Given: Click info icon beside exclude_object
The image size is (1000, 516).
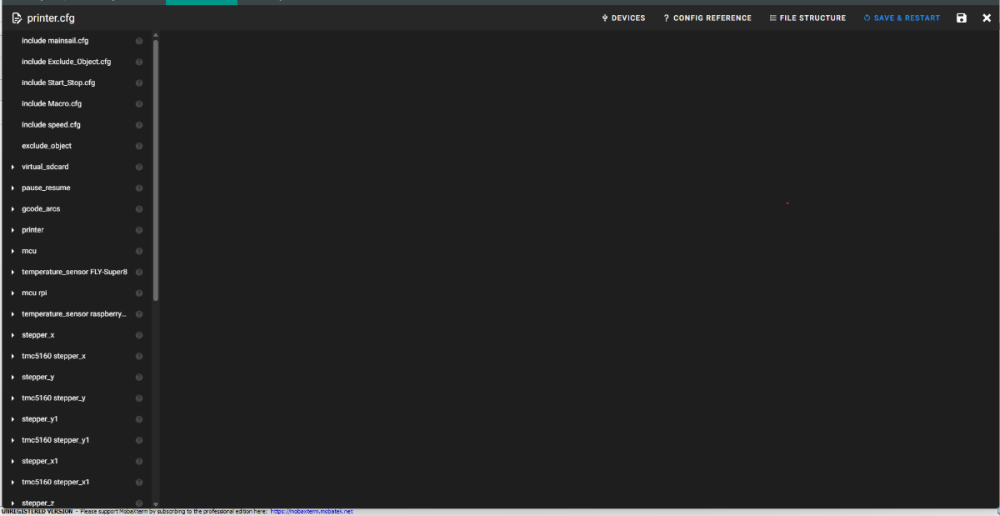Looking at the screenshot, I should 139,146.
